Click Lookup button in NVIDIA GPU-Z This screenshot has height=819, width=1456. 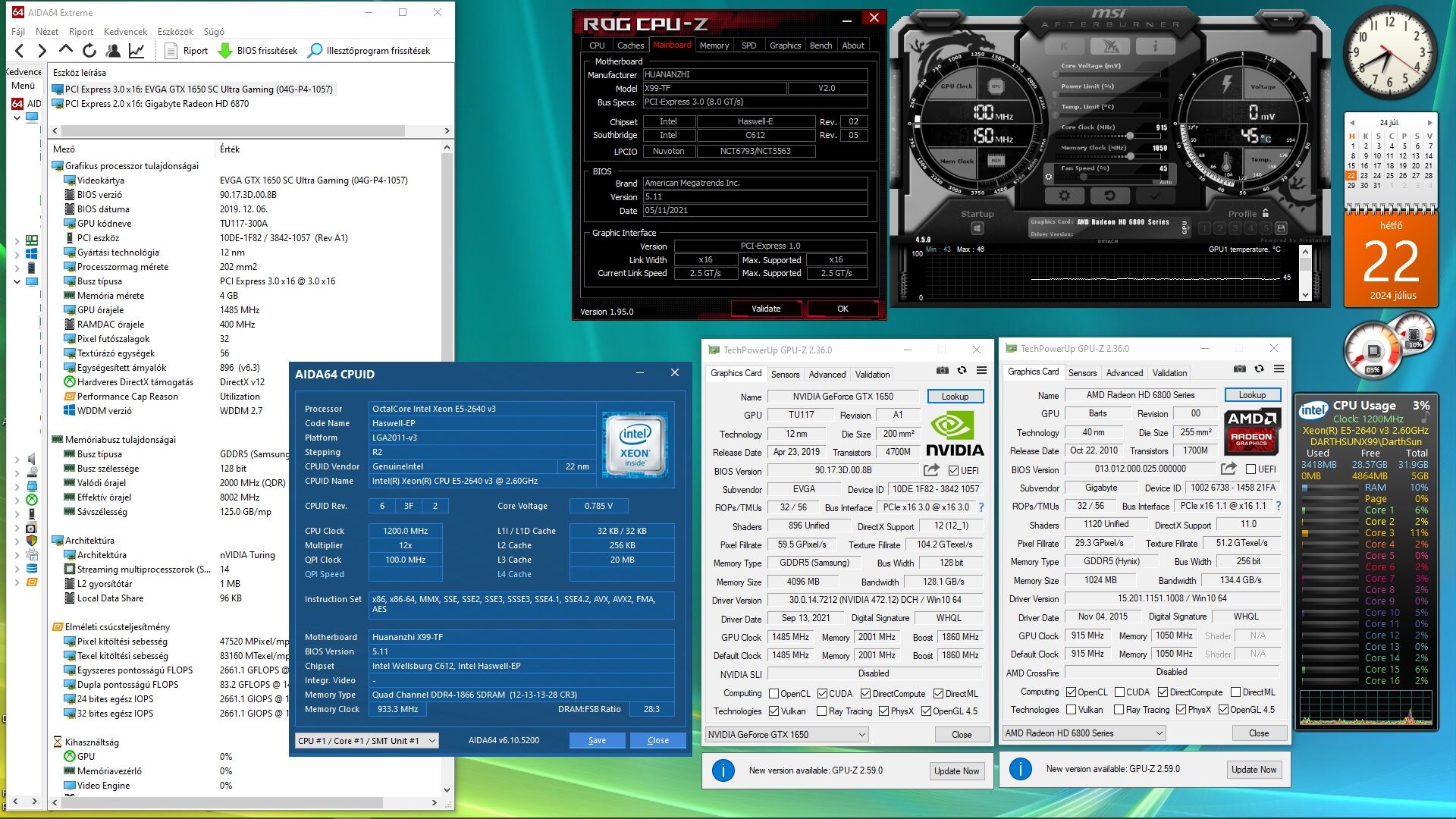pos(955,397)
